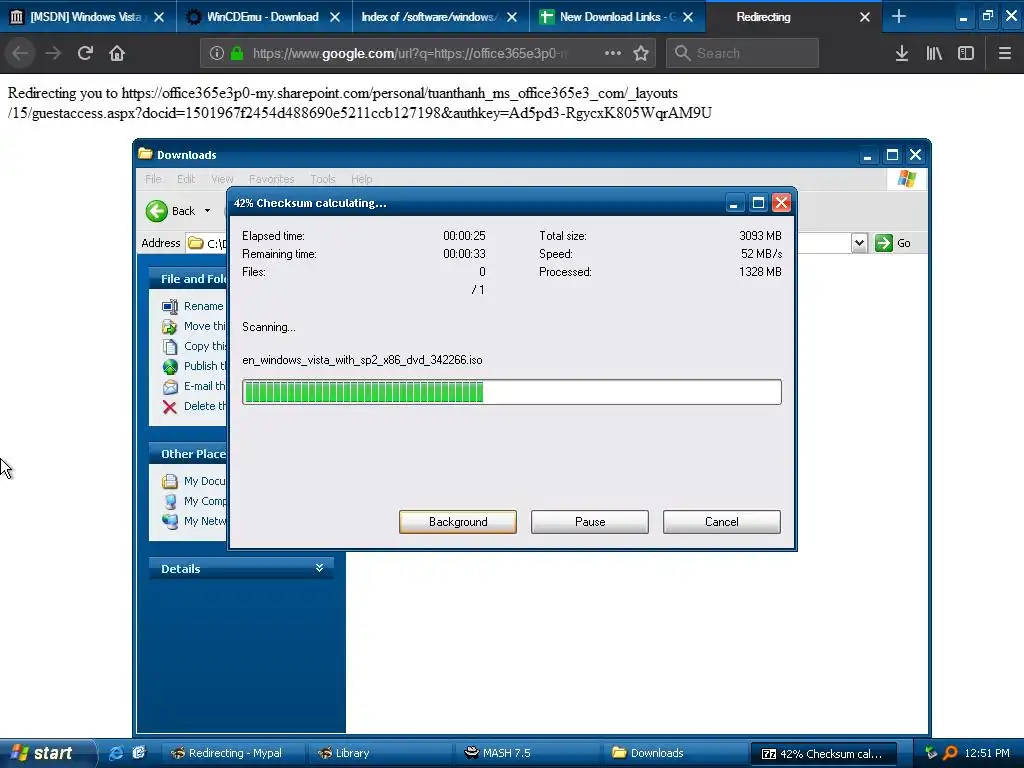Click the browser URL address field
This screenshot has width=1024, height=768.
coord(408,53)
